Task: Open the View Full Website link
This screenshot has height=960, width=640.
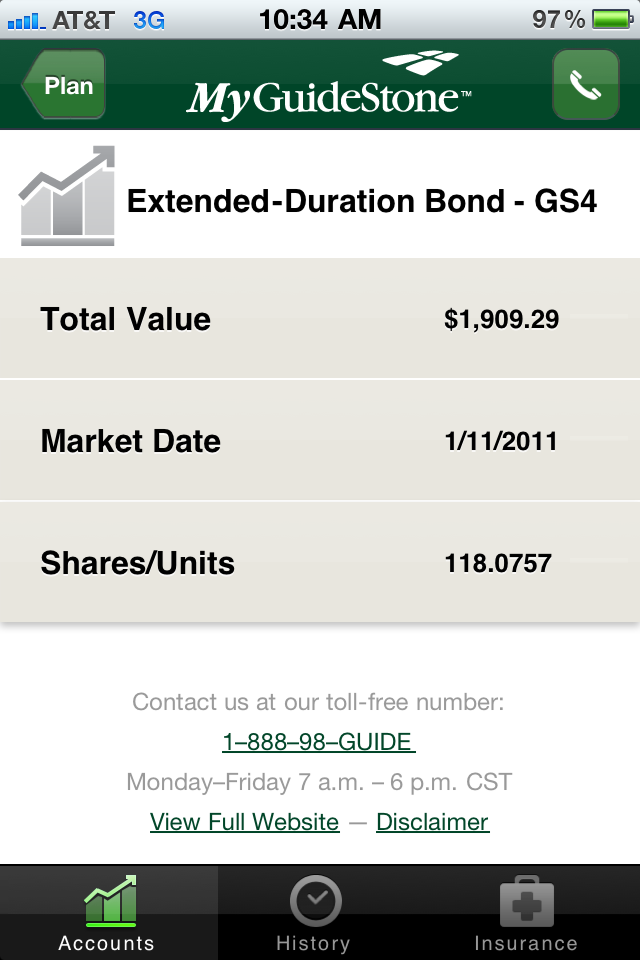Action: click(x=244, y=822)
